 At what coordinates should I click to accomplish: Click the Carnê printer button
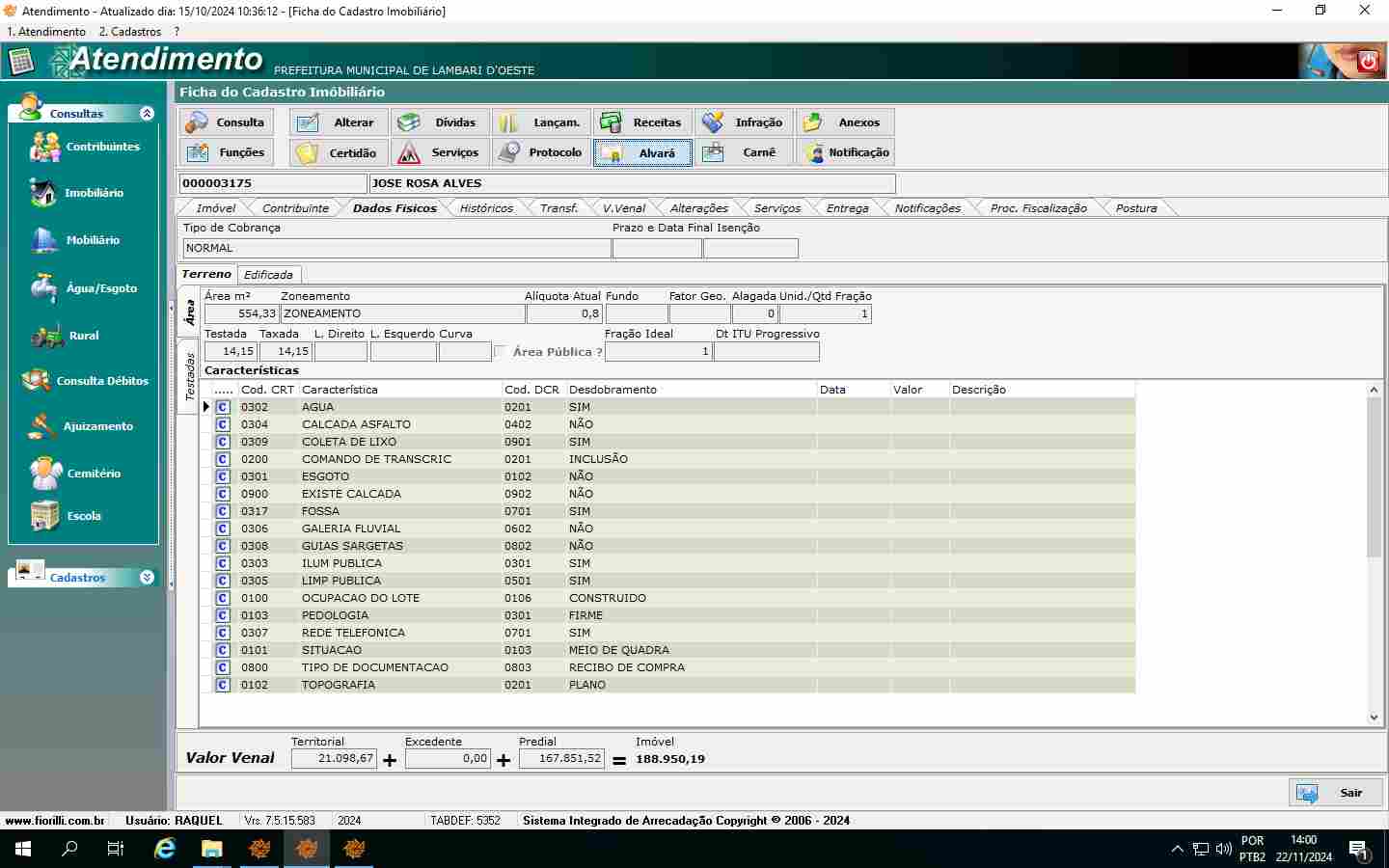[x=744, y=152]
